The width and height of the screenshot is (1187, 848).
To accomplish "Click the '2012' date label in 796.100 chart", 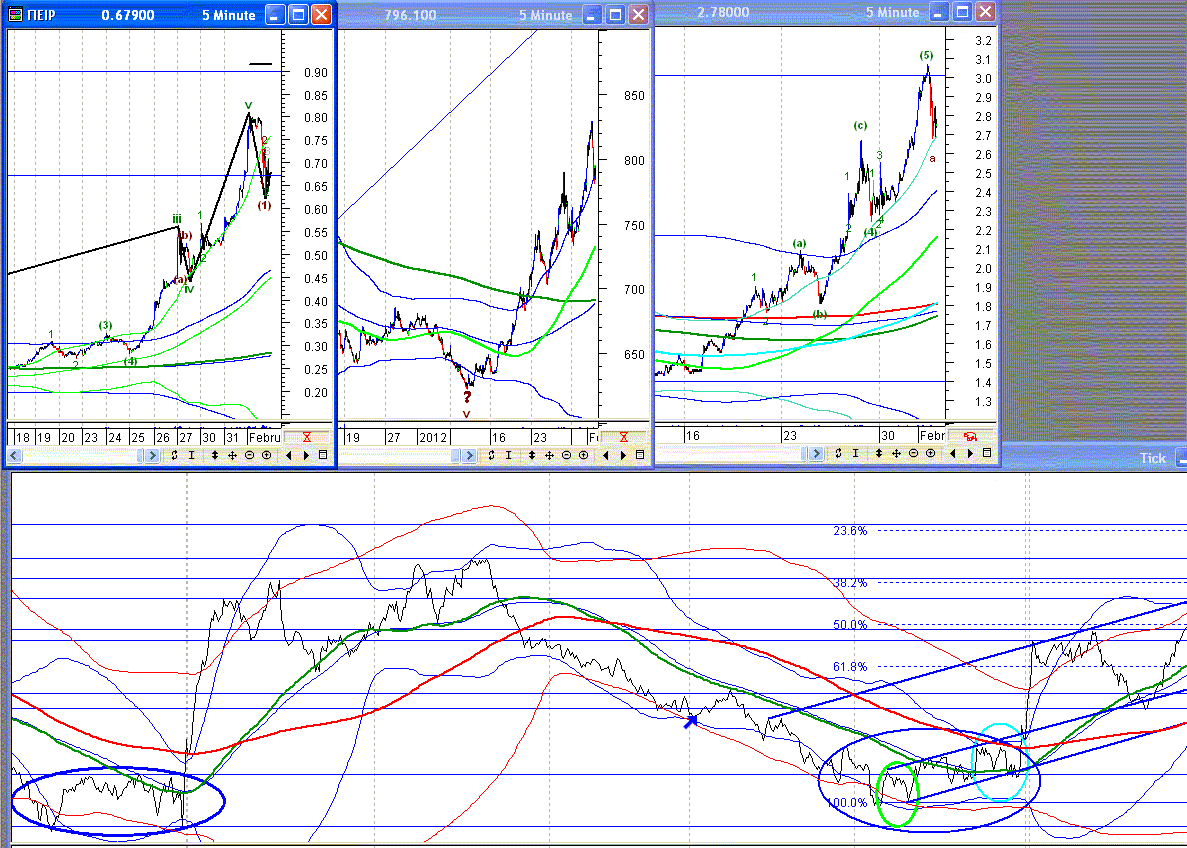I will pyautogui.click(x=433, y=438).
